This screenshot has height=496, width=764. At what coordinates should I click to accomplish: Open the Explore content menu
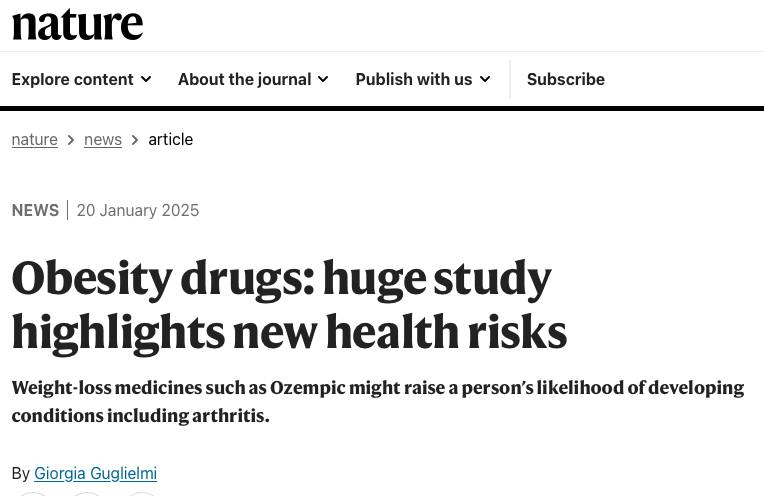point(72,79)
